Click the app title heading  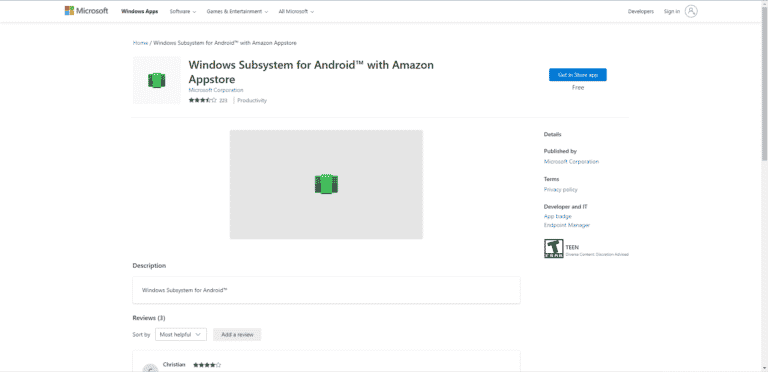[x=311, y=71]
